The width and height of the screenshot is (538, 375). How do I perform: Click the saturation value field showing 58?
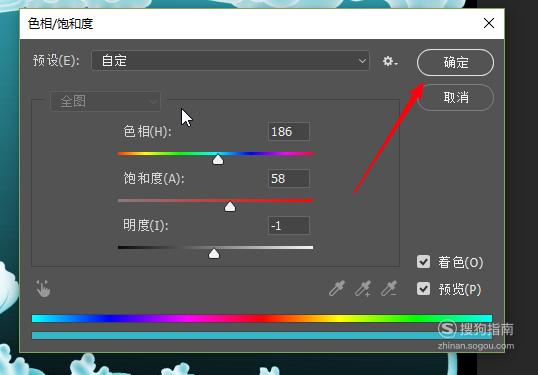coord(289,178)
